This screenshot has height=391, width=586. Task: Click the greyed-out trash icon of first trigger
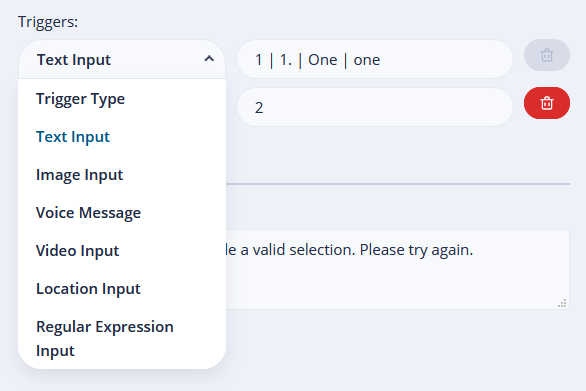547,55
